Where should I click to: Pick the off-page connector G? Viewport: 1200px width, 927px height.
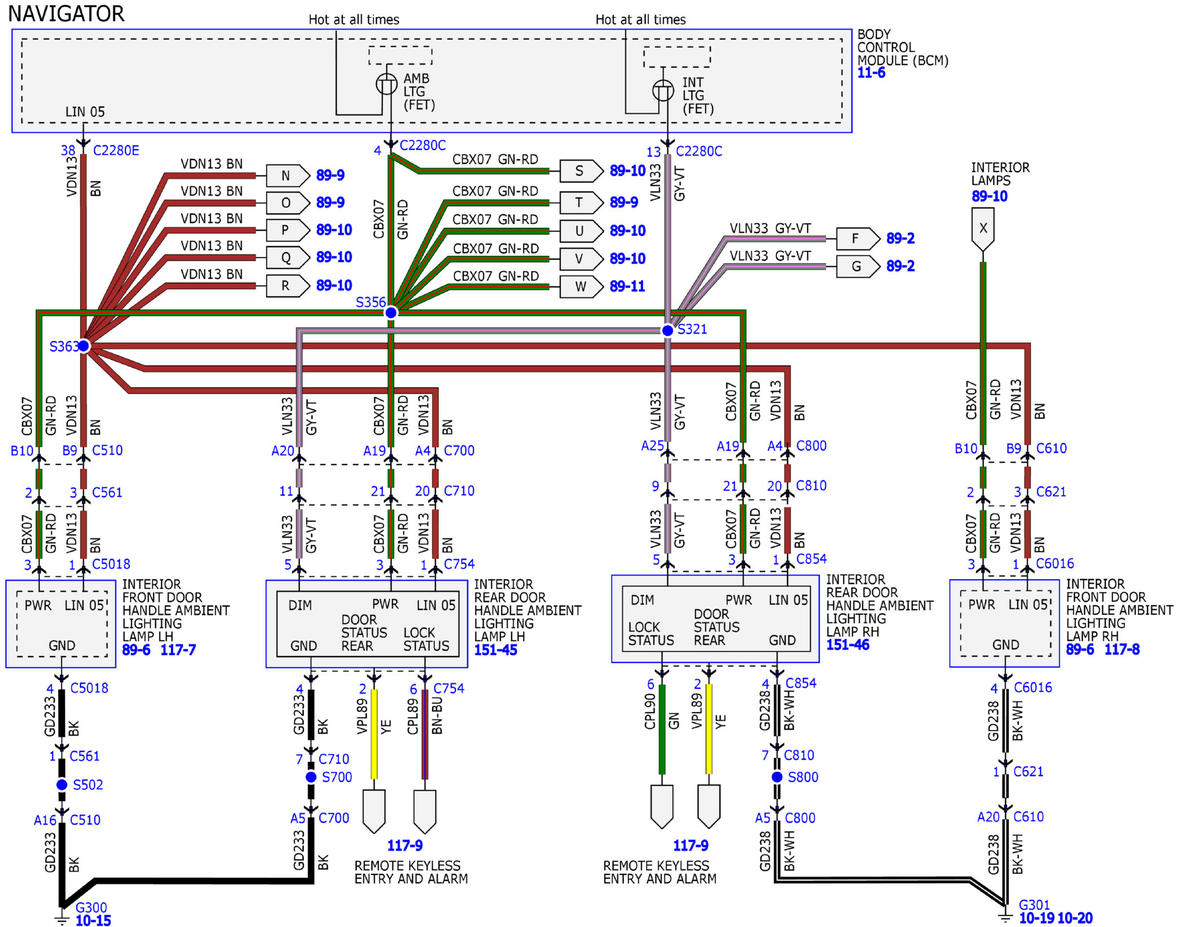pos(856,267)
